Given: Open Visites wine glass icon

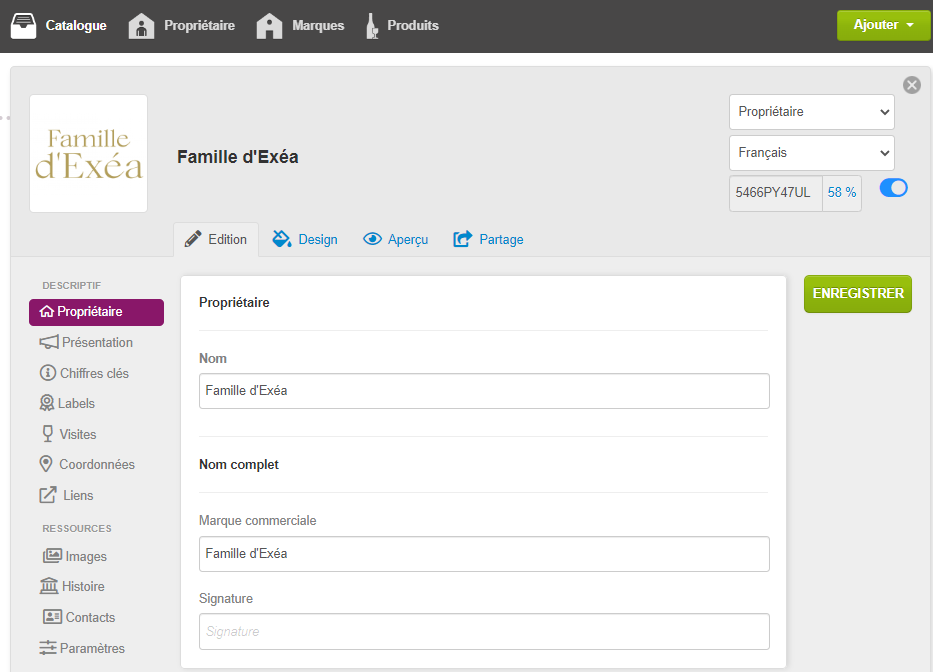Looking at the screenshot, I should (48, 433).
